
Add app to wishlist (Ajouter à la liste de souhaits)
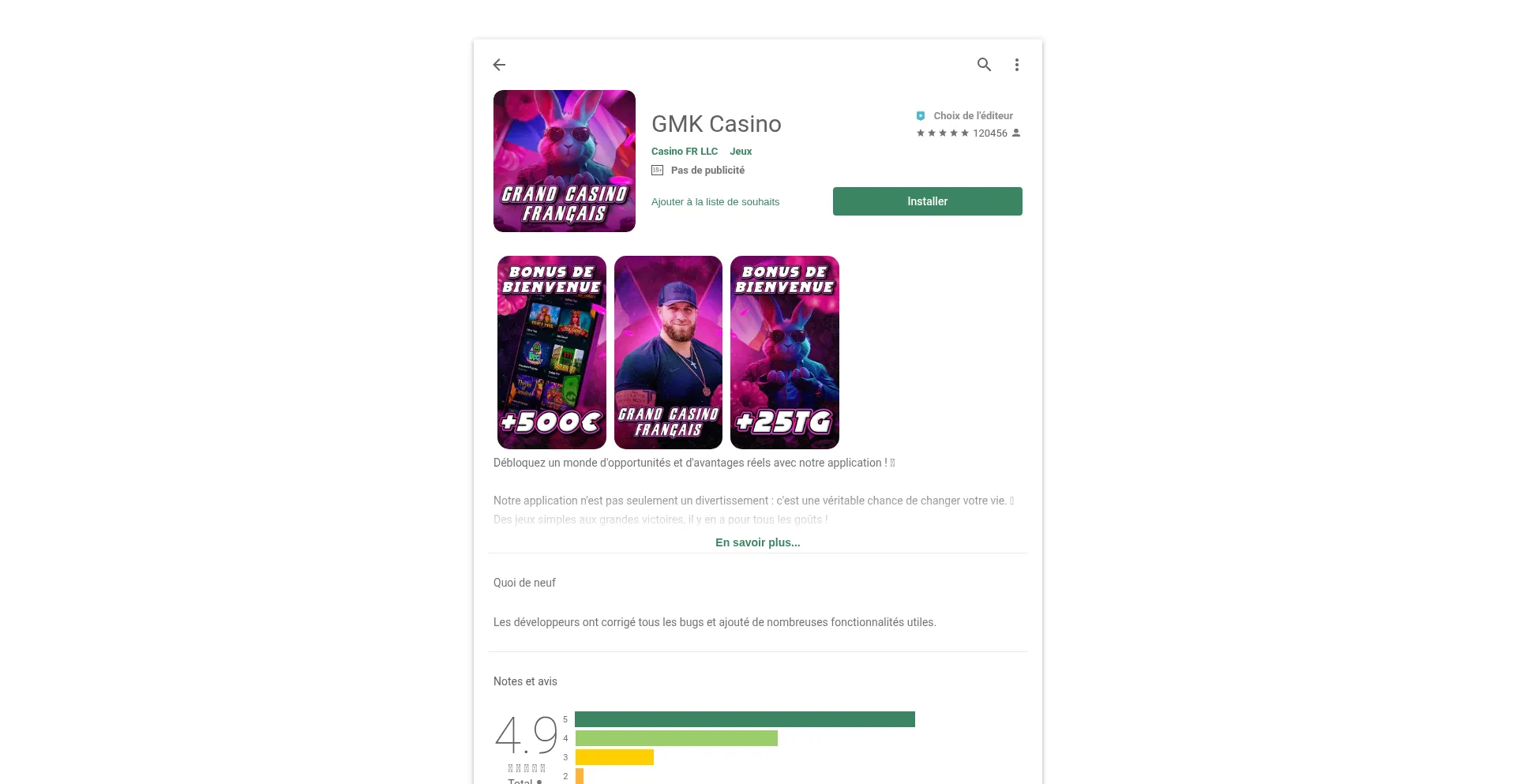point(715,202)
